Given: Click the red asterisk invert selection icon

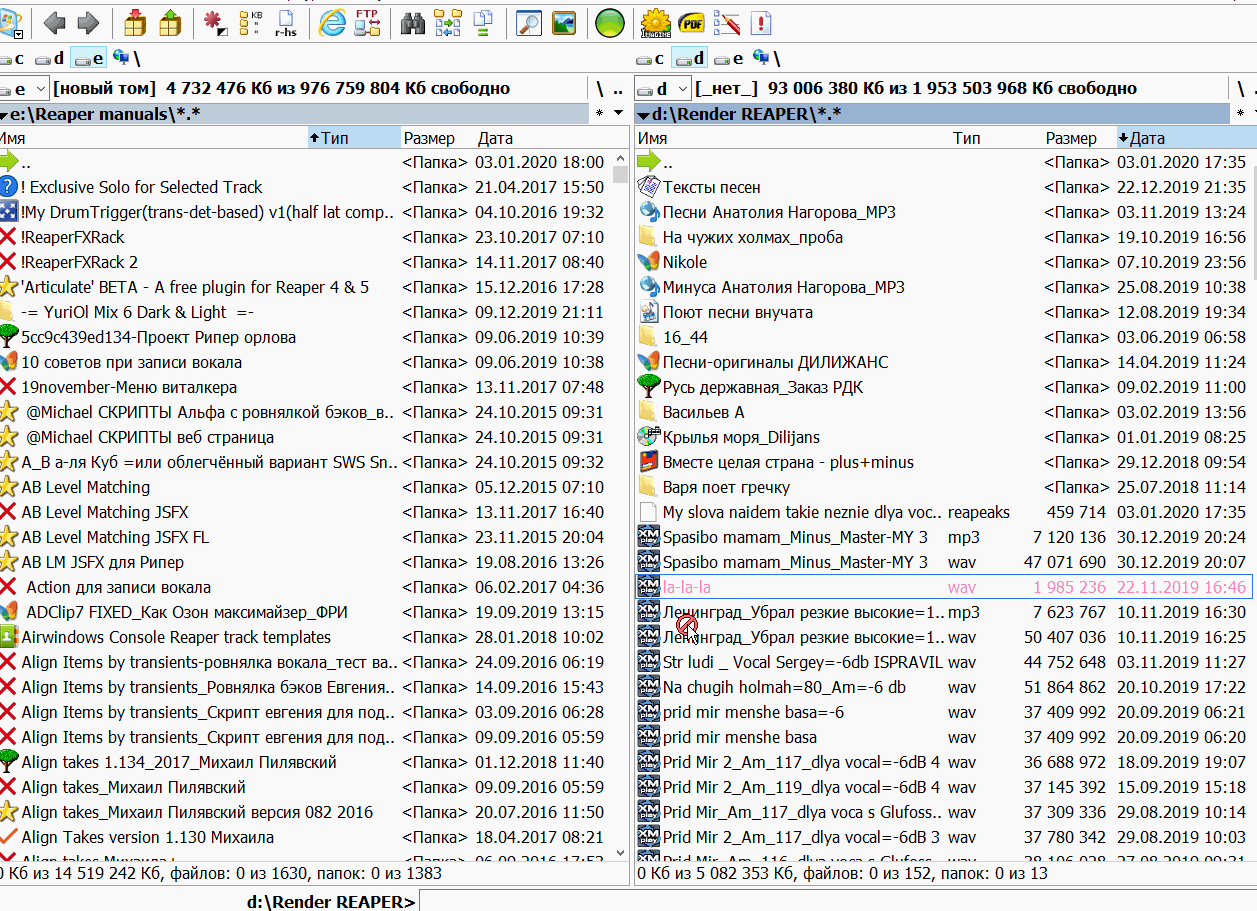Looking at the screenshot, I should [213, 22].
